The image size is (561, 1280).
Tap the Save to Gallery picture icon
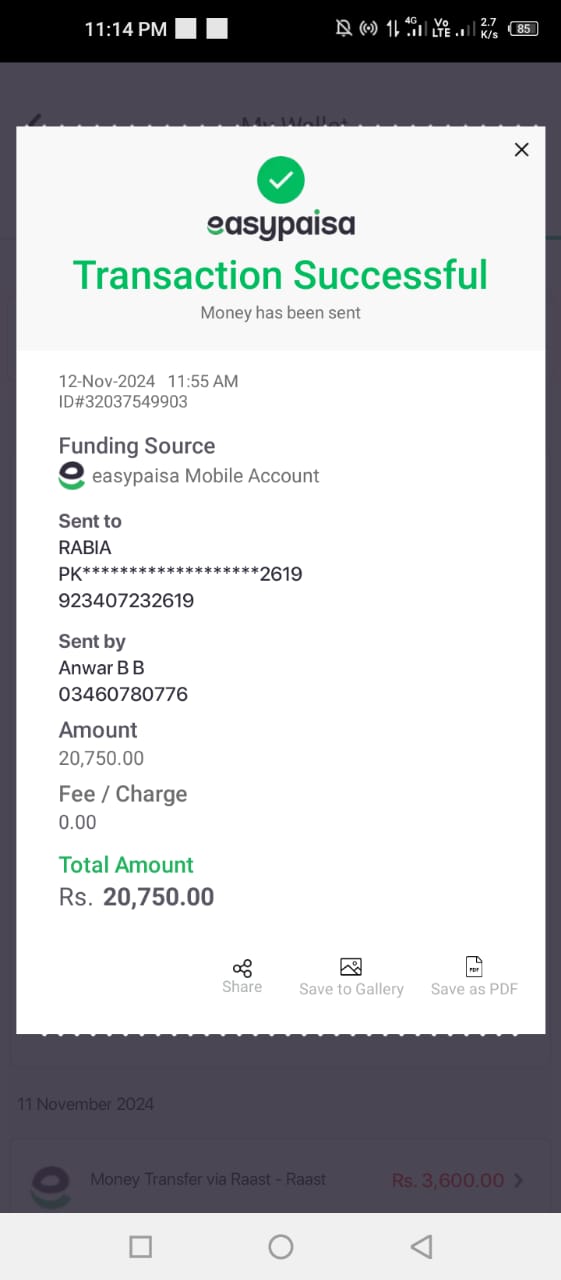(x=351, y=967)
